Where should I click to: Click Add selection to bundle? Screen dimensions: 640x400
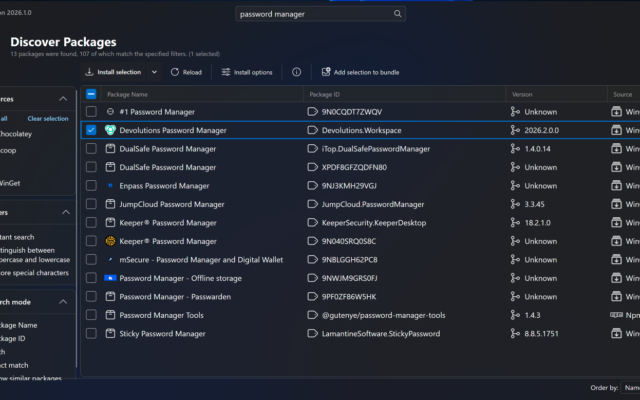(360, 72)
